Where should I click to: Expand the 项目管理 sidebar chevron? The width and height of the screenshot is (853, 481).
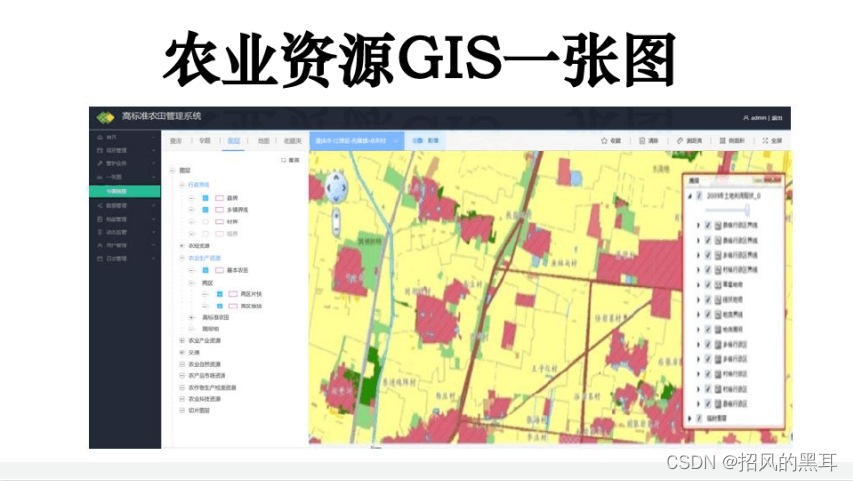[153, 150]
